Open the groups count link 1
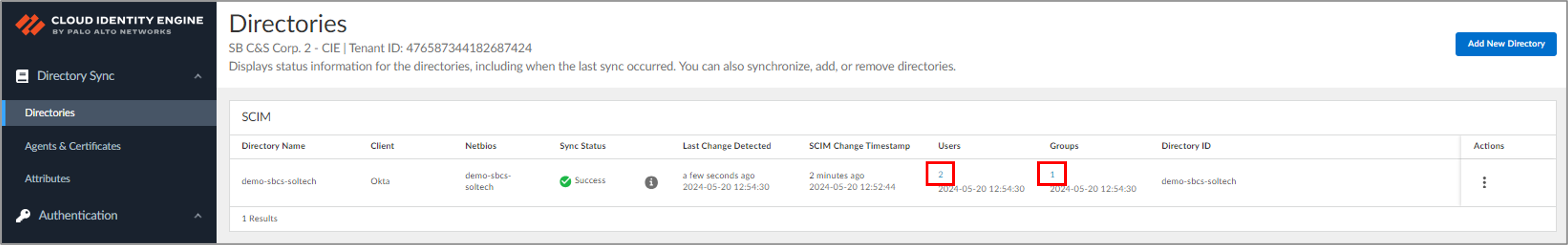Viewport: 1568px width, 245px height. click(x=1052, y=174)
